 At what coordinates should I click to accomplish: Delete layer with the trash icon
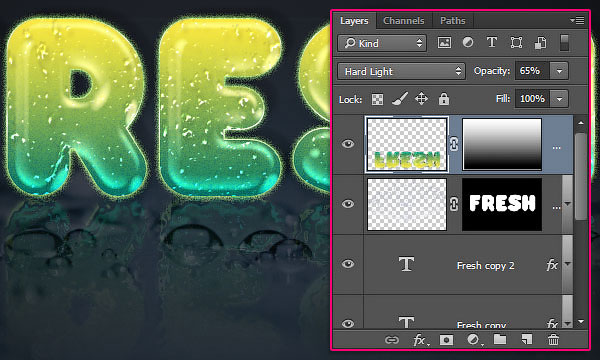(553, 339)
